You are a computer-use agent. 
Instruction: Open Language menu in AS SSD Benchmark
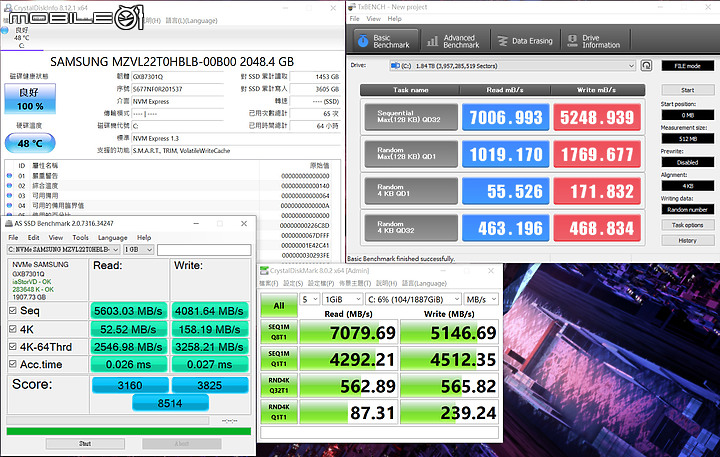coord(112,237)
